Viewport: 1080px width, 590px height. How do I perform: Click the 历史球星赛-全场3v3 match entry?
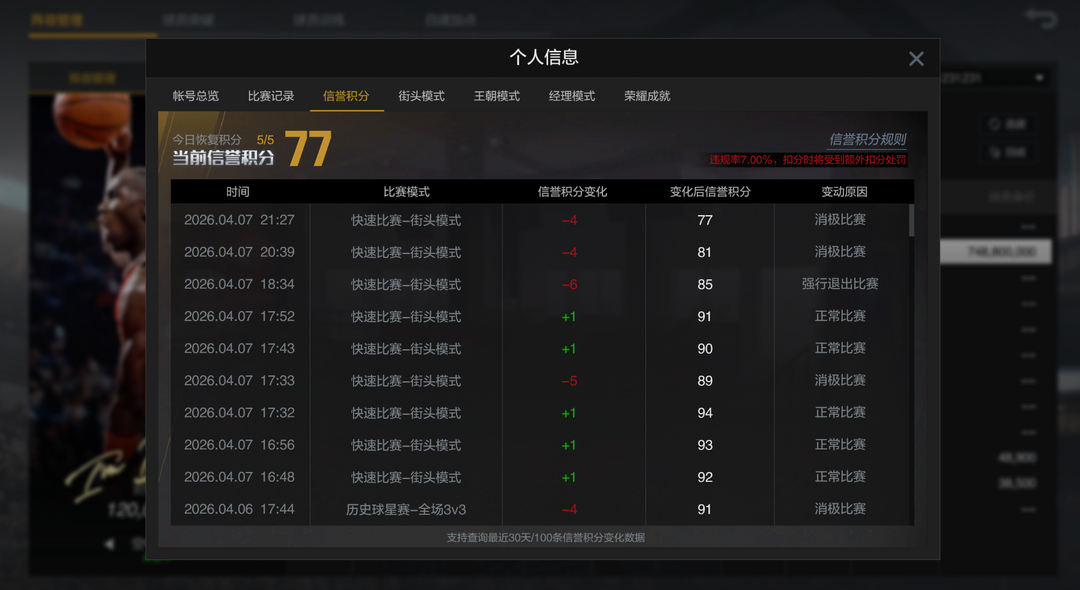[406, 509]
